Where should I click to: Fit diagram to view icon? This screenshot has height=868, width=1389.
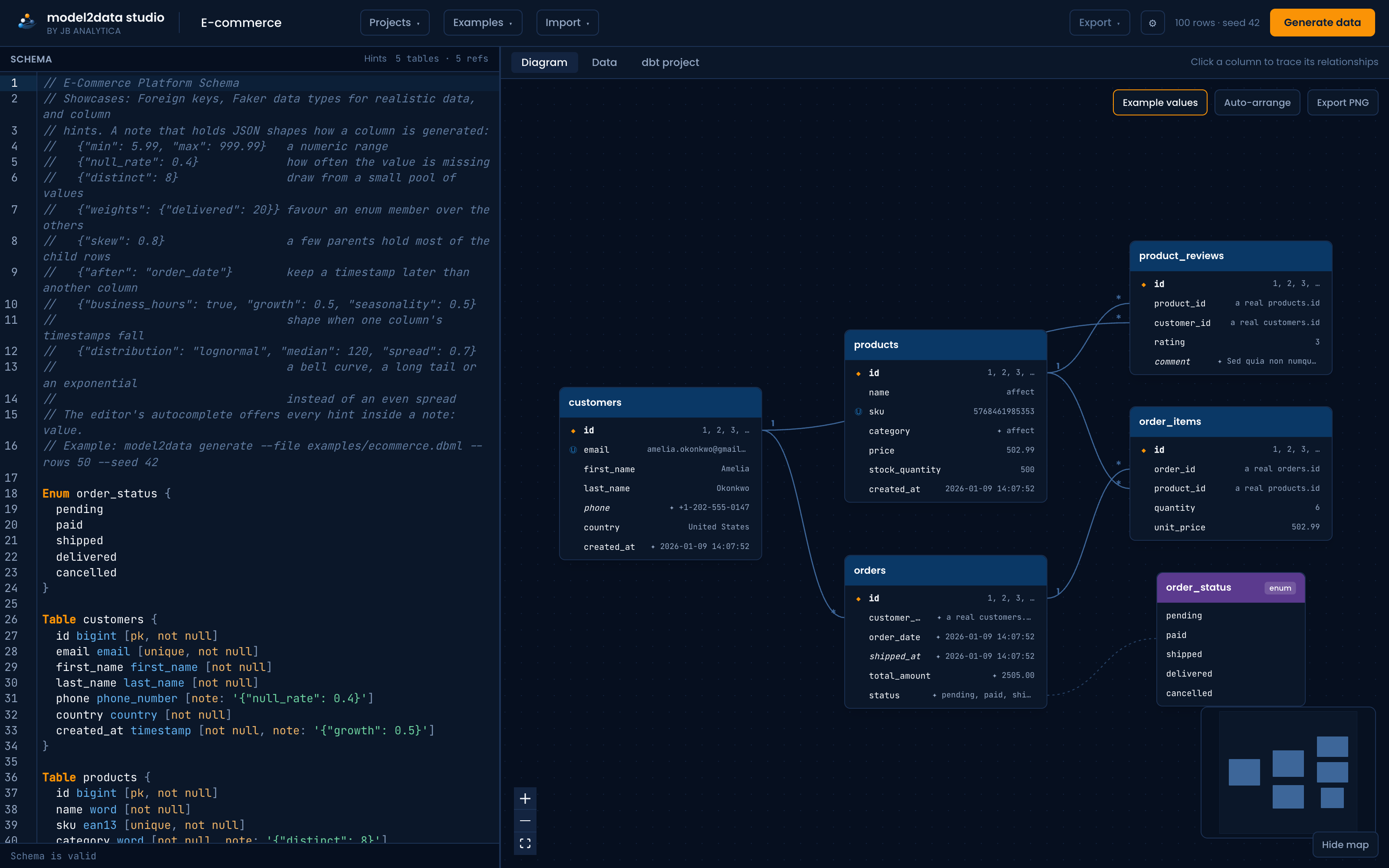click(525, 843)
